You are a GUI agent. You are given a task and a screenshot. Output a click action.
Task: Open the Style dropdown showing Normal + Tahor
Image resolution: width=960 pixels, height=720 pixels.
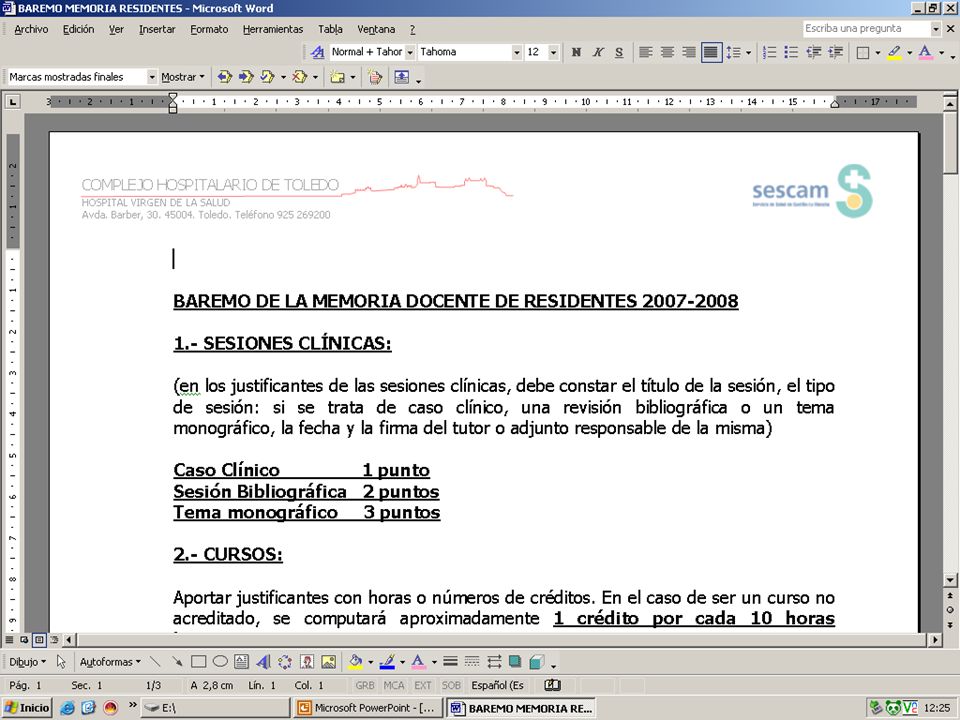click(410, 53)
